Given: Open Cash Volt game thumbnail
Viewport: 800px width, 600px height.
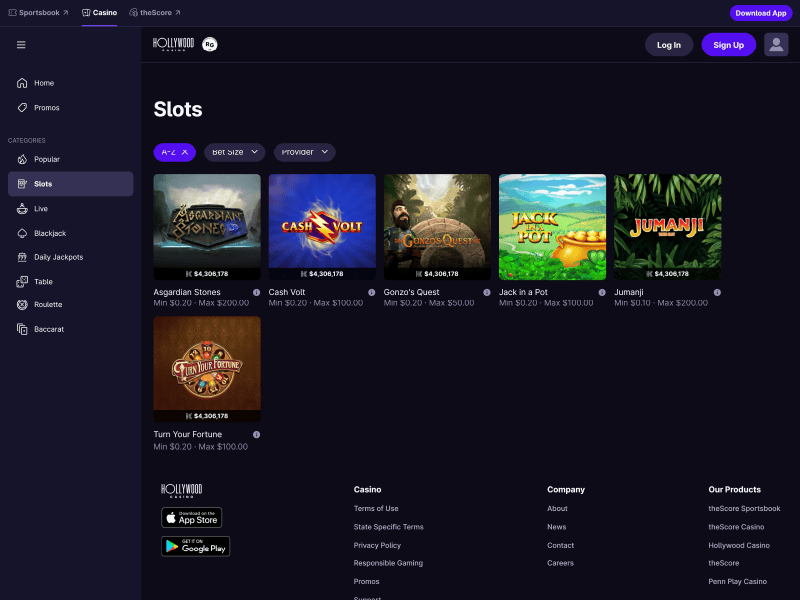Looking at the screenshot, I should coord(322,227).
